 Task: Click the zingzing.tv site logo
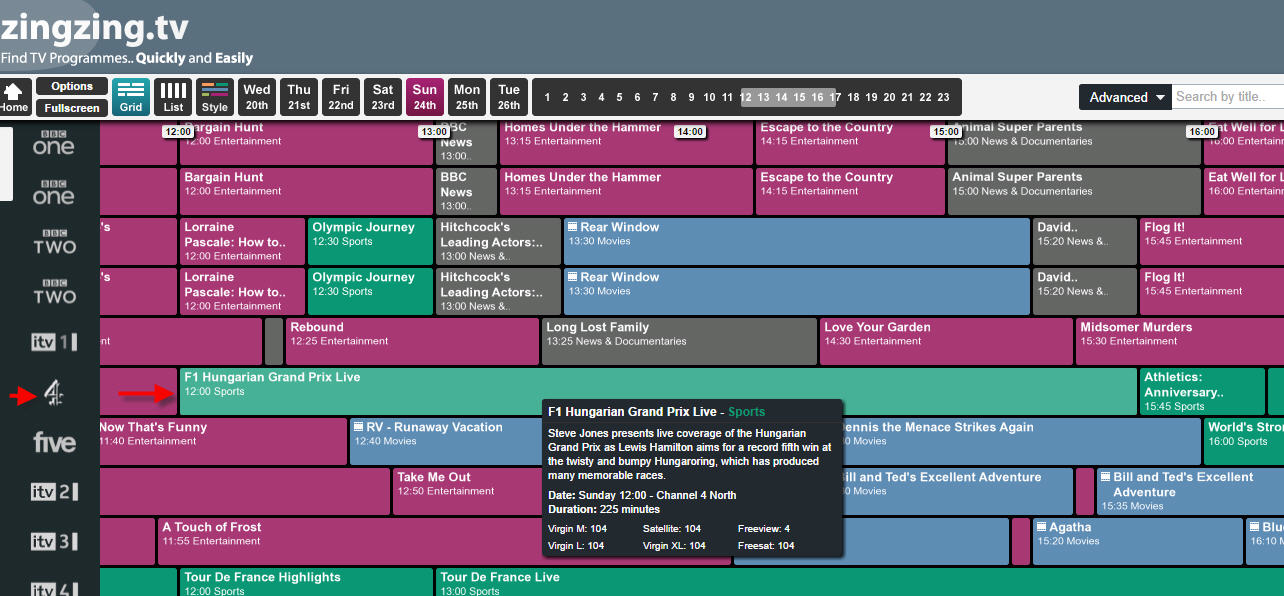point(94,26)
